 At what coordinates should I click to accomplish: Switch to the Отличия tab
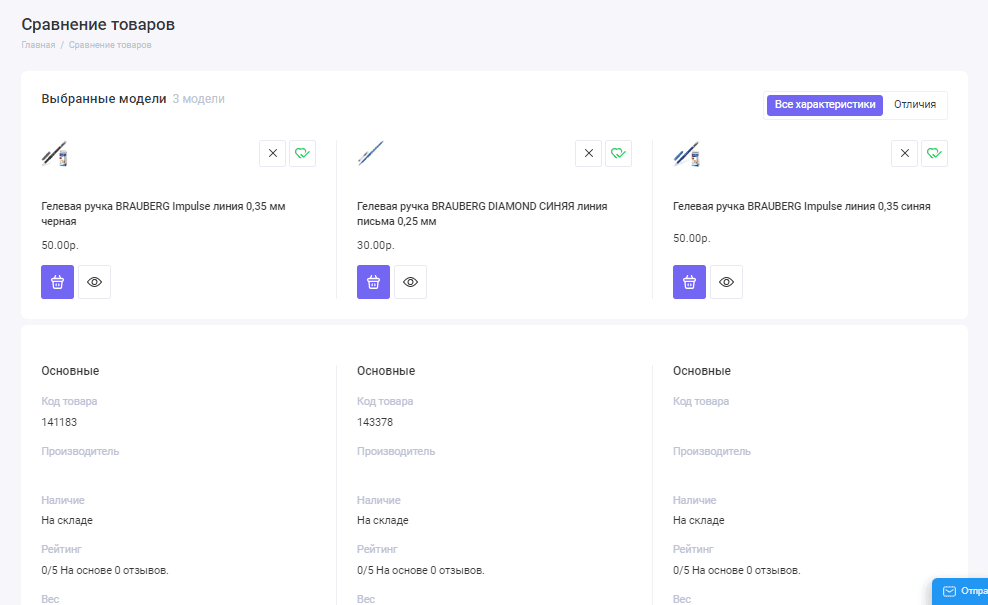coord(914,105)
